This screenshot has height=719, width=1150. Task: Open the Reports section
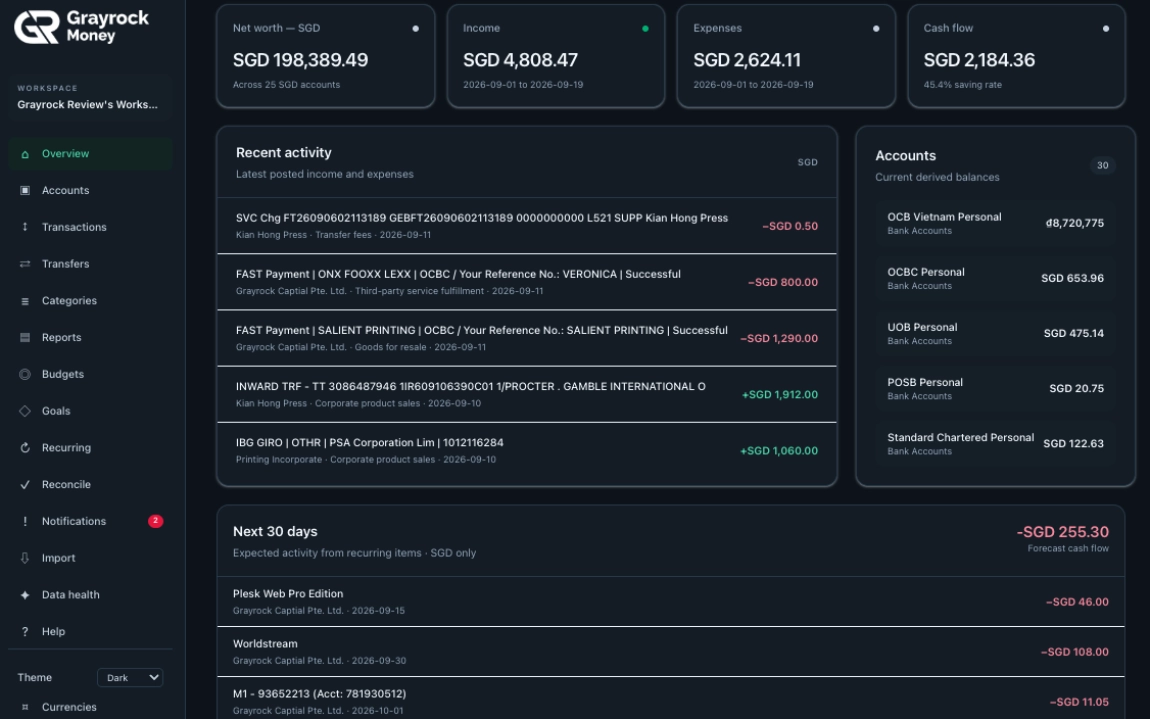tap(90, 337)
